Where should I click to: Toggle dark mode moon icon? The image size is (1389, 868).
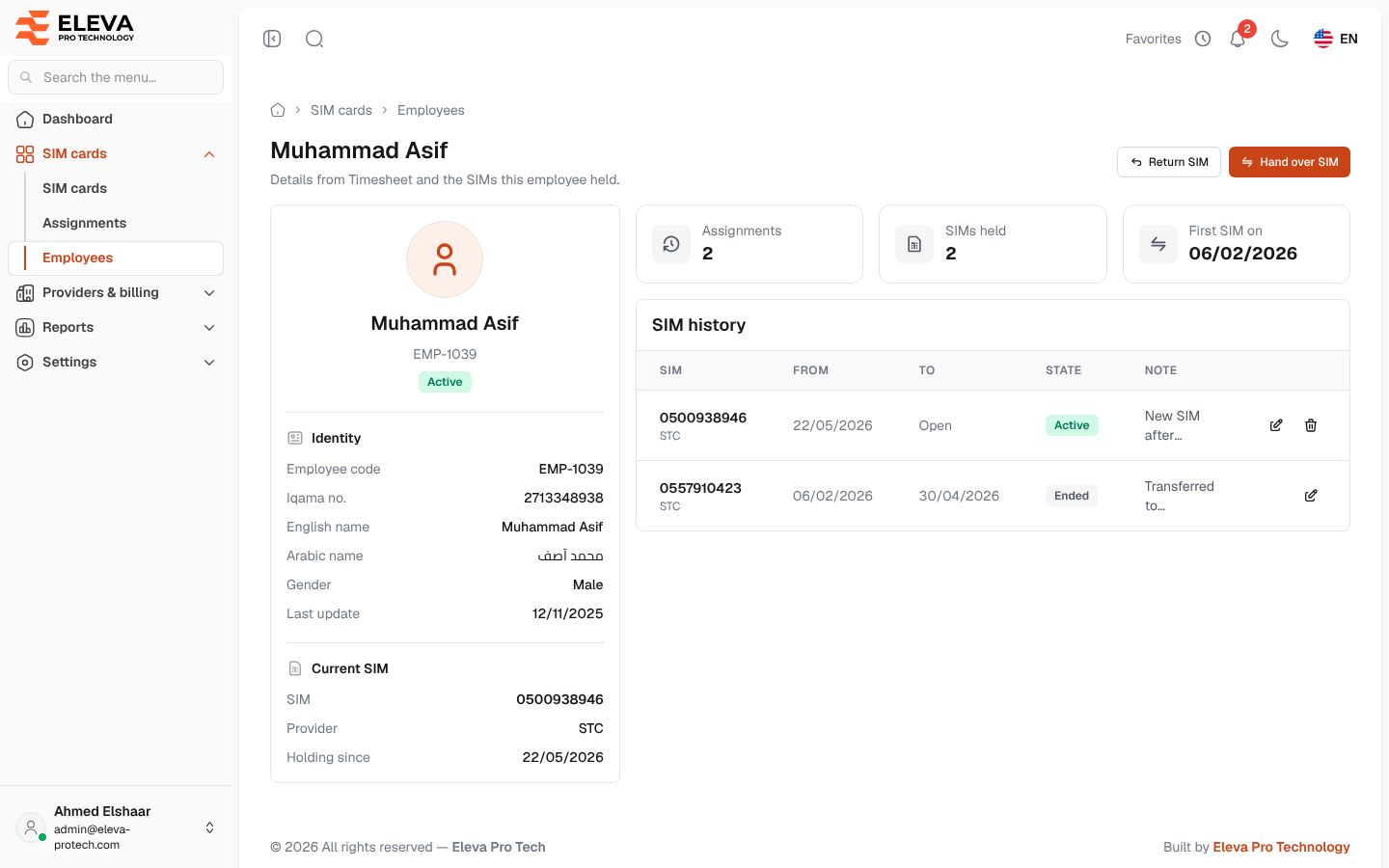(x=1280, y=39)
